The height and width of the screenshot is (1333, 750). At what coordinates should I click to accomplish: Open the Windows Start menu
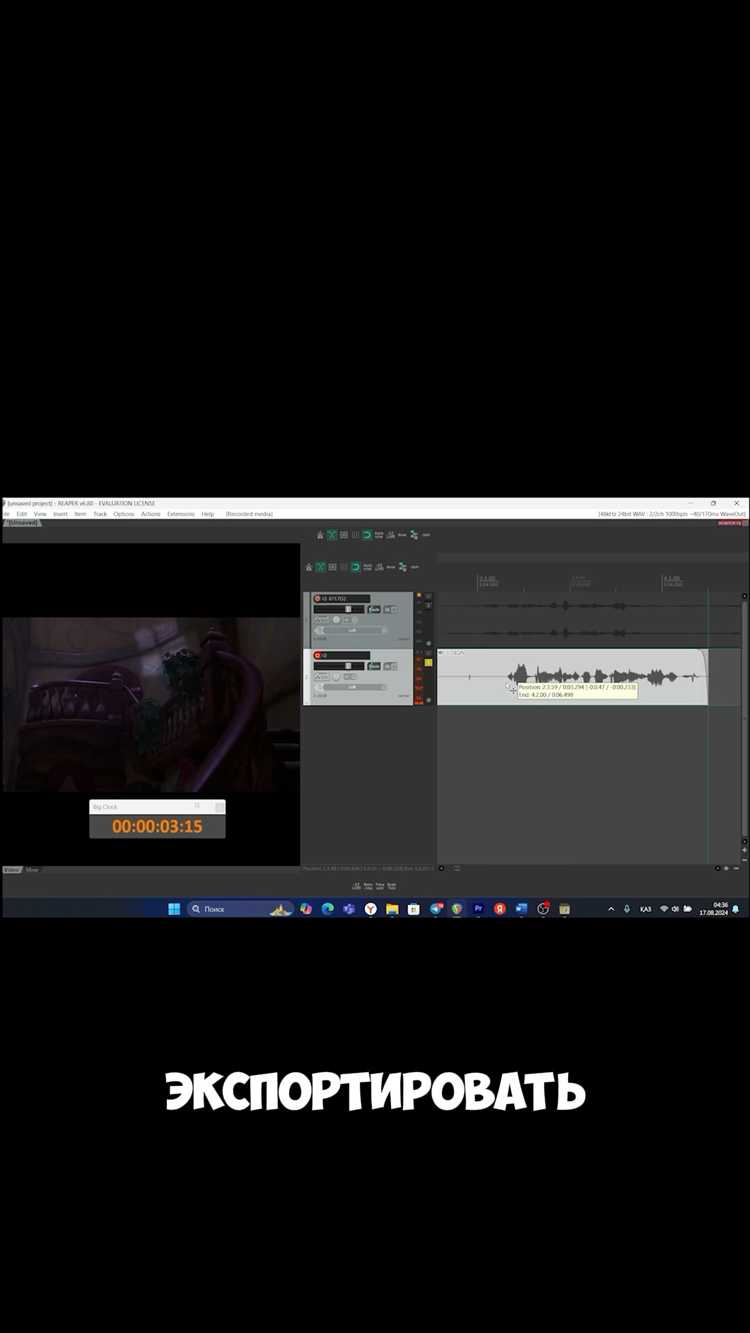coord(174,909)
